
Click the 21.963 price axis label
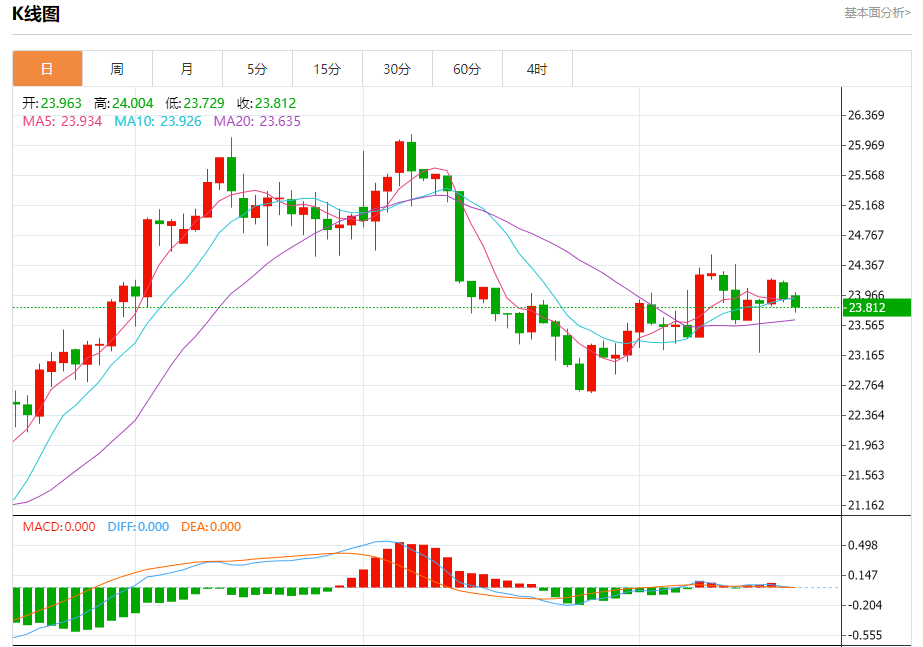pyautogui.click(x=866, y=446)
